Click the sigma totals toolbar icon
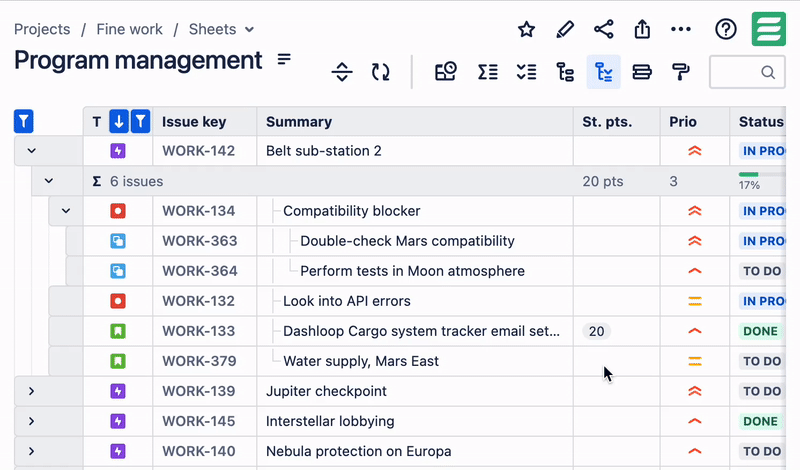Image resolution: width=800 pixels, height=470 pixels. (488, 72)
